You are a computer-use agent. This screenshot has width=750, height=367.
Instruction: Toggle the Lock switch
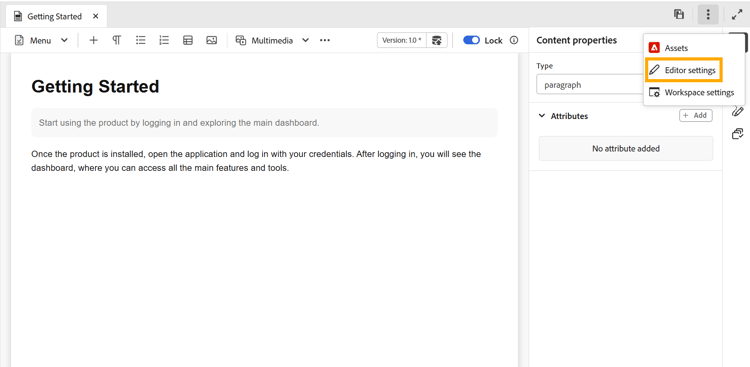tap(471, 40)
